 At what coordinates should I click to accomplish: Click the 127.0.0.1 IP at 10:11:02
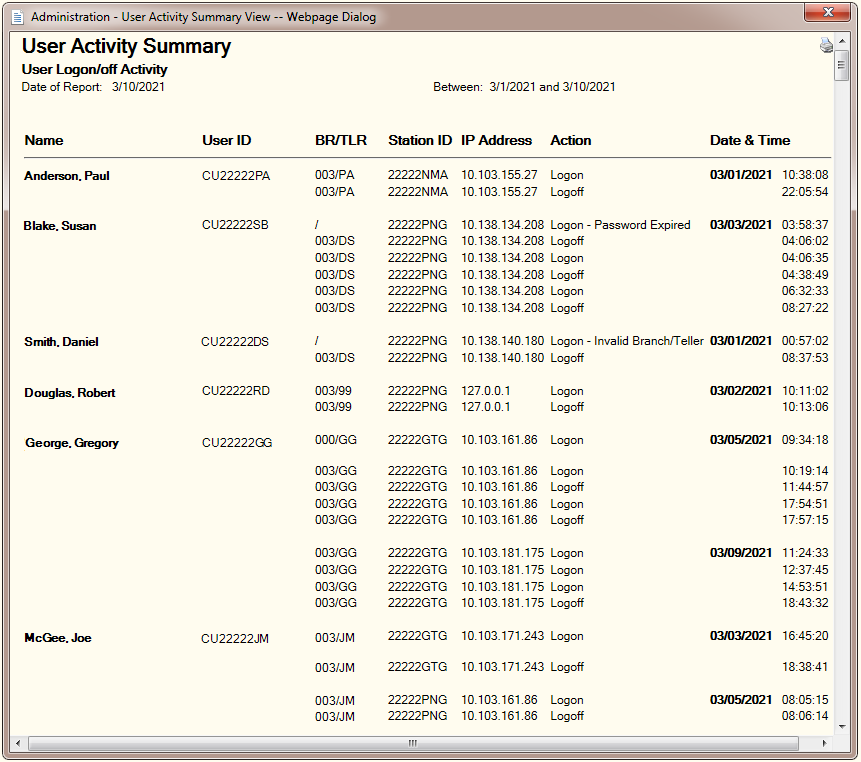coord(485,391)
